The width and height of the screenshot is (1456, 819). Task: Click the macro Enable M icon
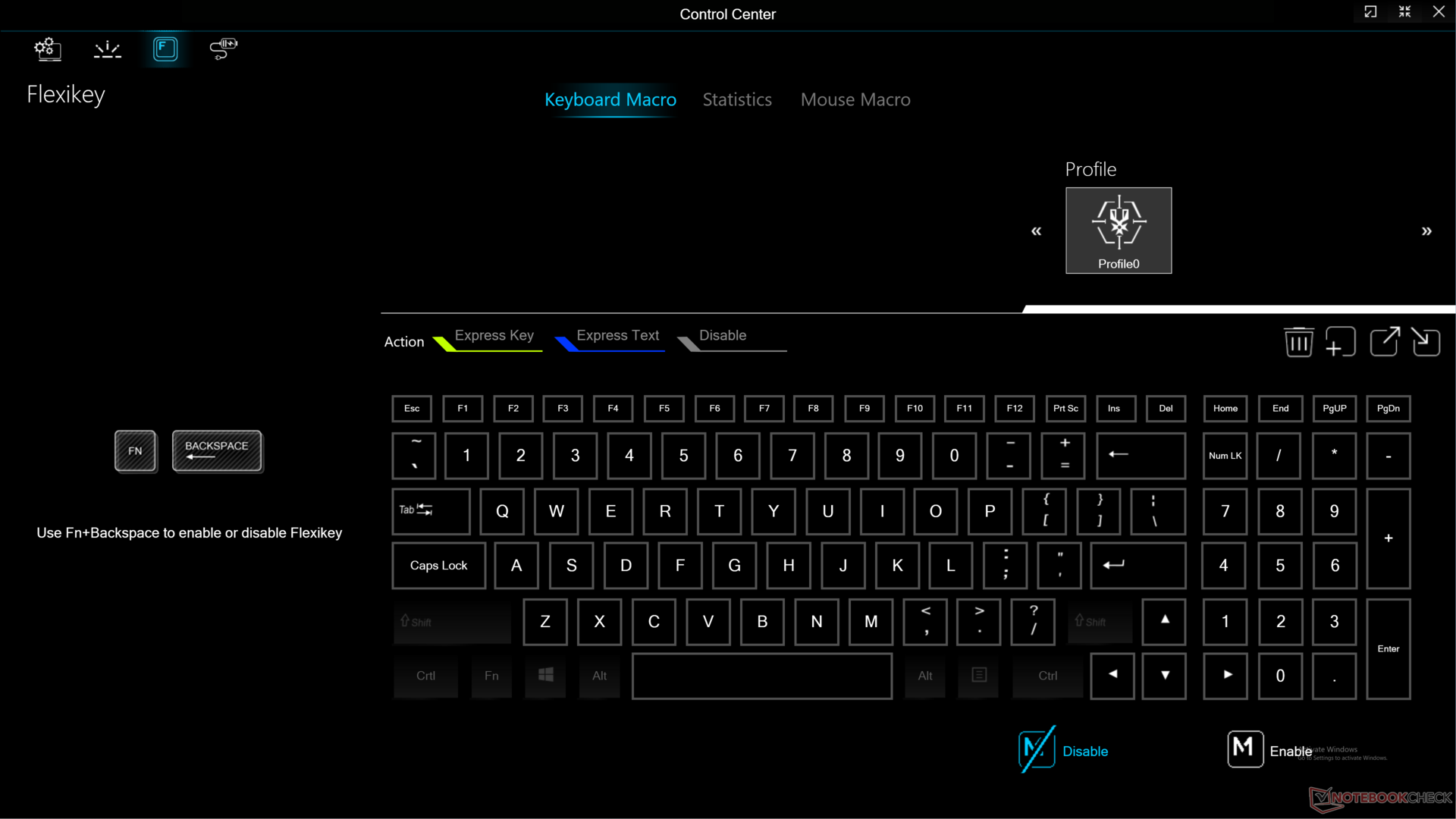(1244, 749)
